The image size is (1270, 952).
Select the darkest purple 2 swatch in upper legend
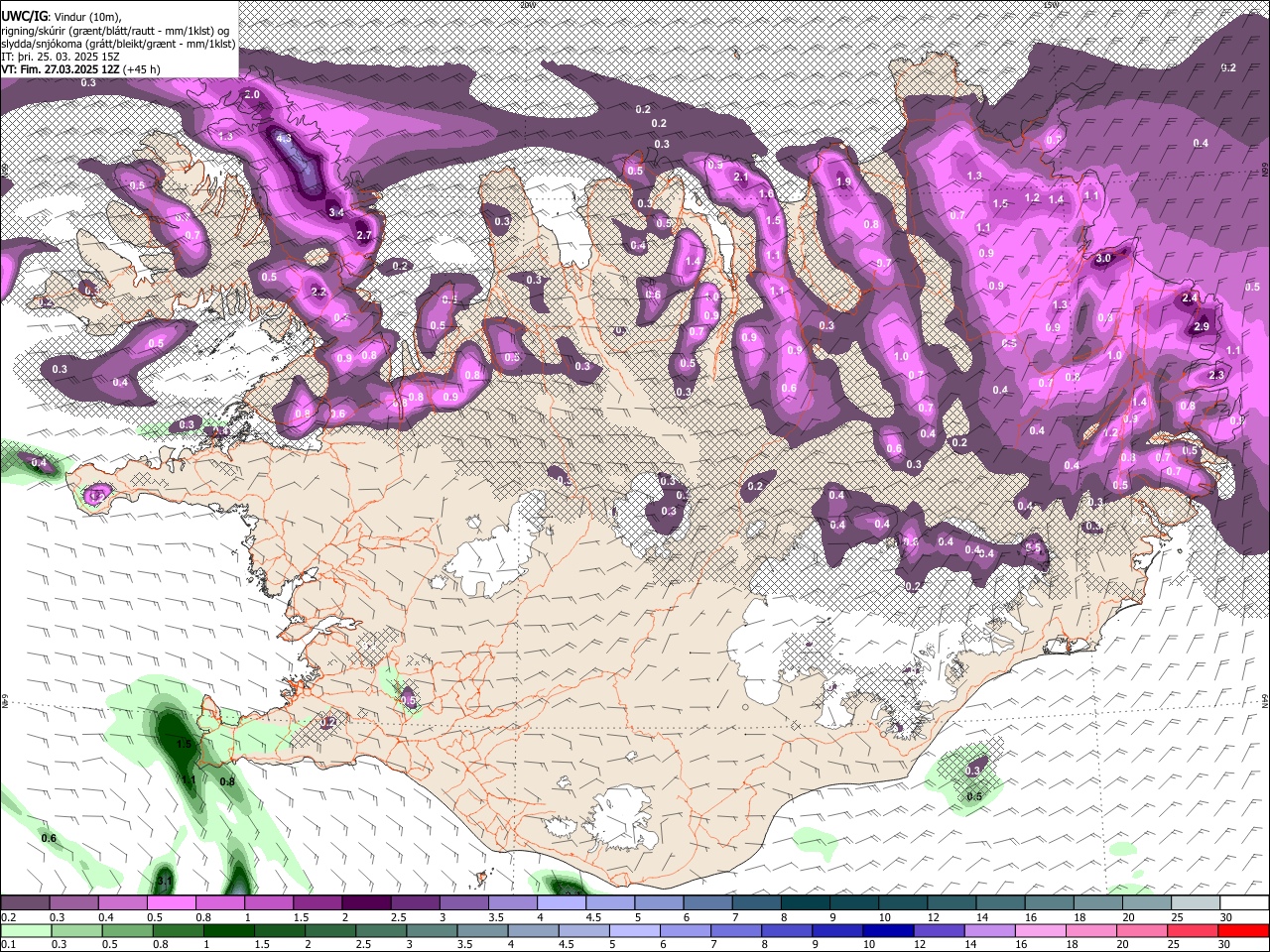tap(367, 903)
